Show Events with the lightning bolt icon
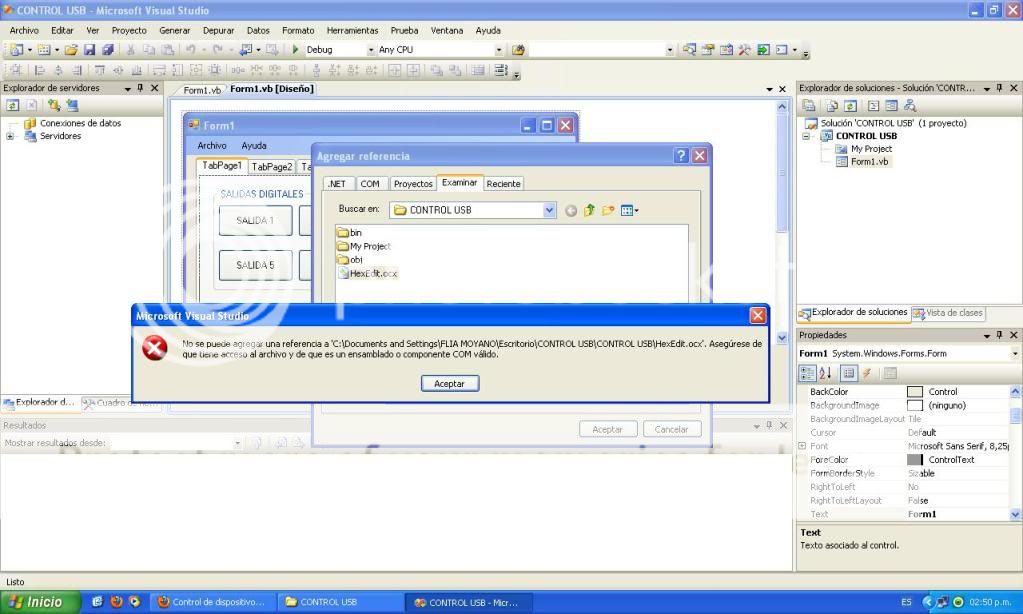 (x=866, y=373)
